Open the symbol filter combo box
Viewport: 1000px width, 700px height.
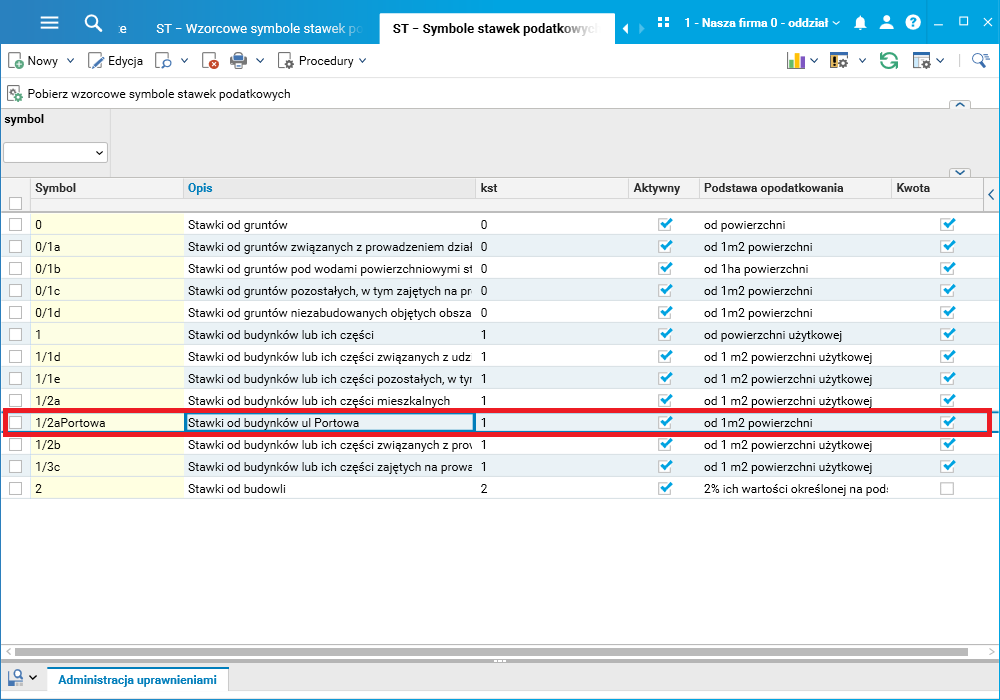(x=55, y=152)
